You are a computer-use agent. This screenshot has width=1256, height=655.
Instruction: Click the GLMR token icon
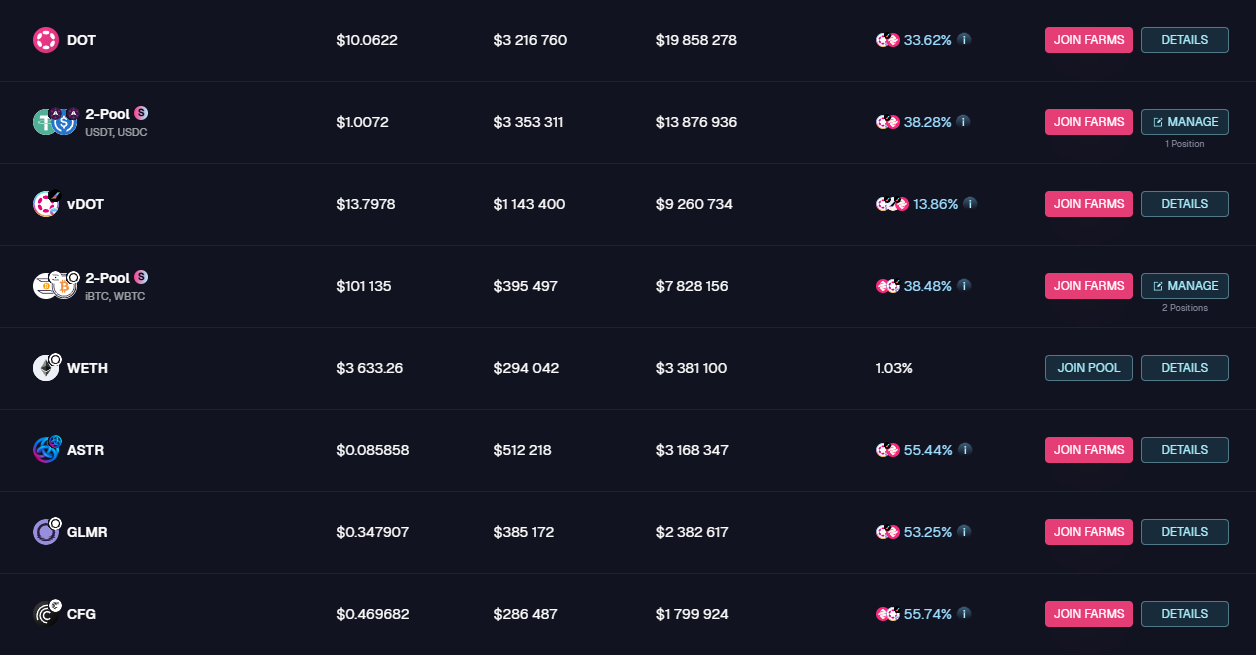(x=46, y=532)
